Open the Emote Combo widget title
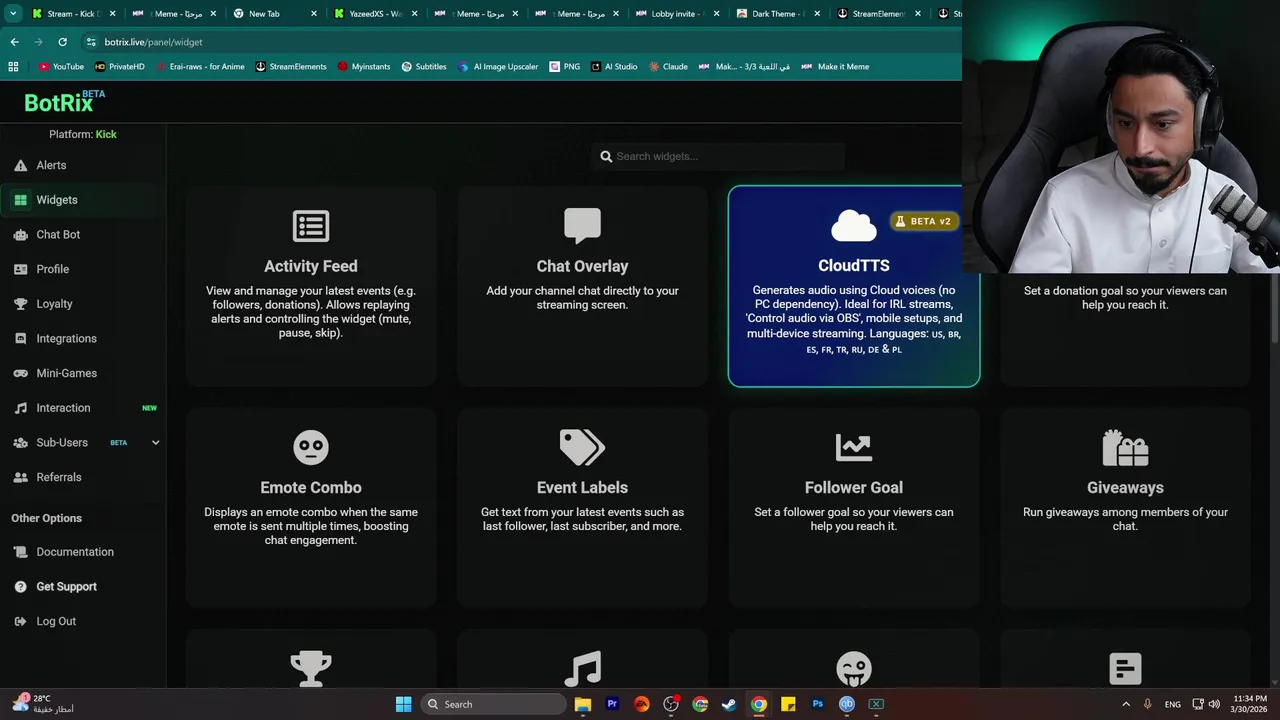The height and width of the screenshot is (720, 1280). 311,487
